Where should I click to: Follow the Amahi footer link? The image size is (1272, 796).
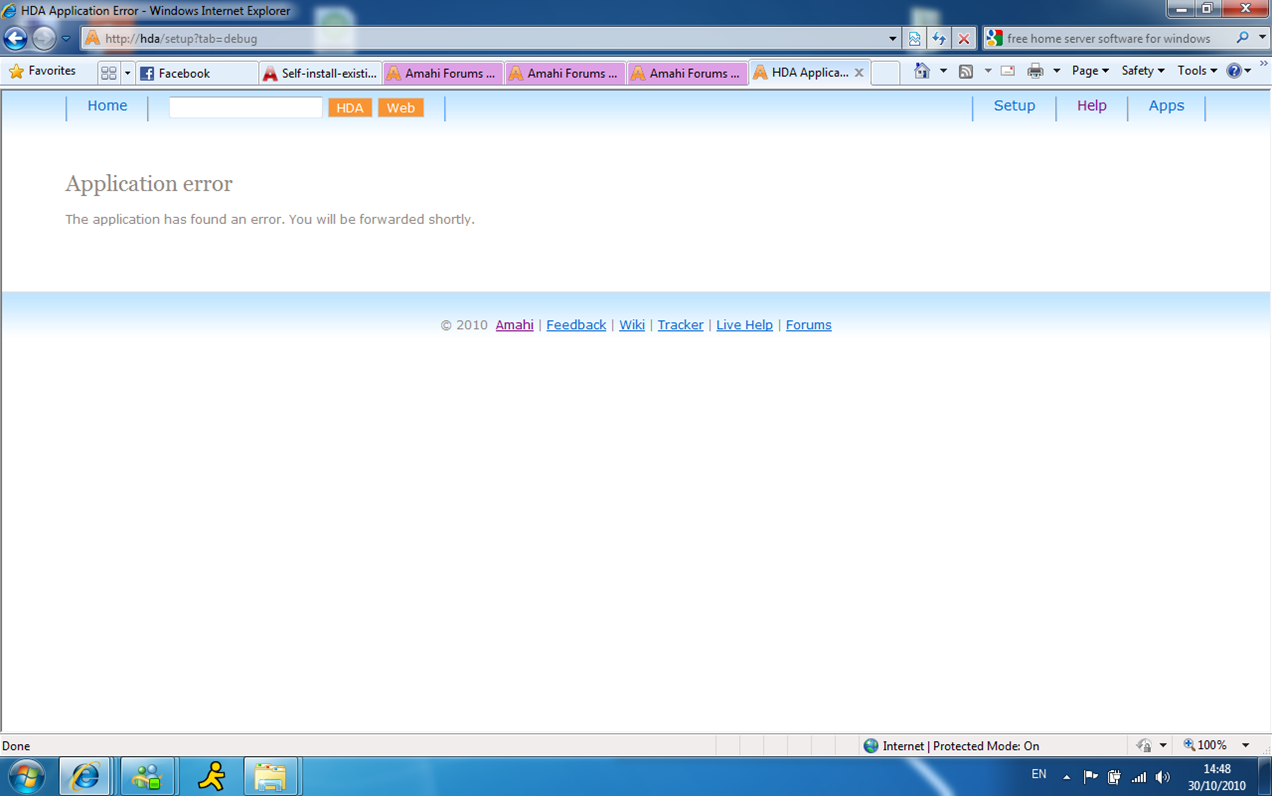pyautogui.click(x=514, y=325)
